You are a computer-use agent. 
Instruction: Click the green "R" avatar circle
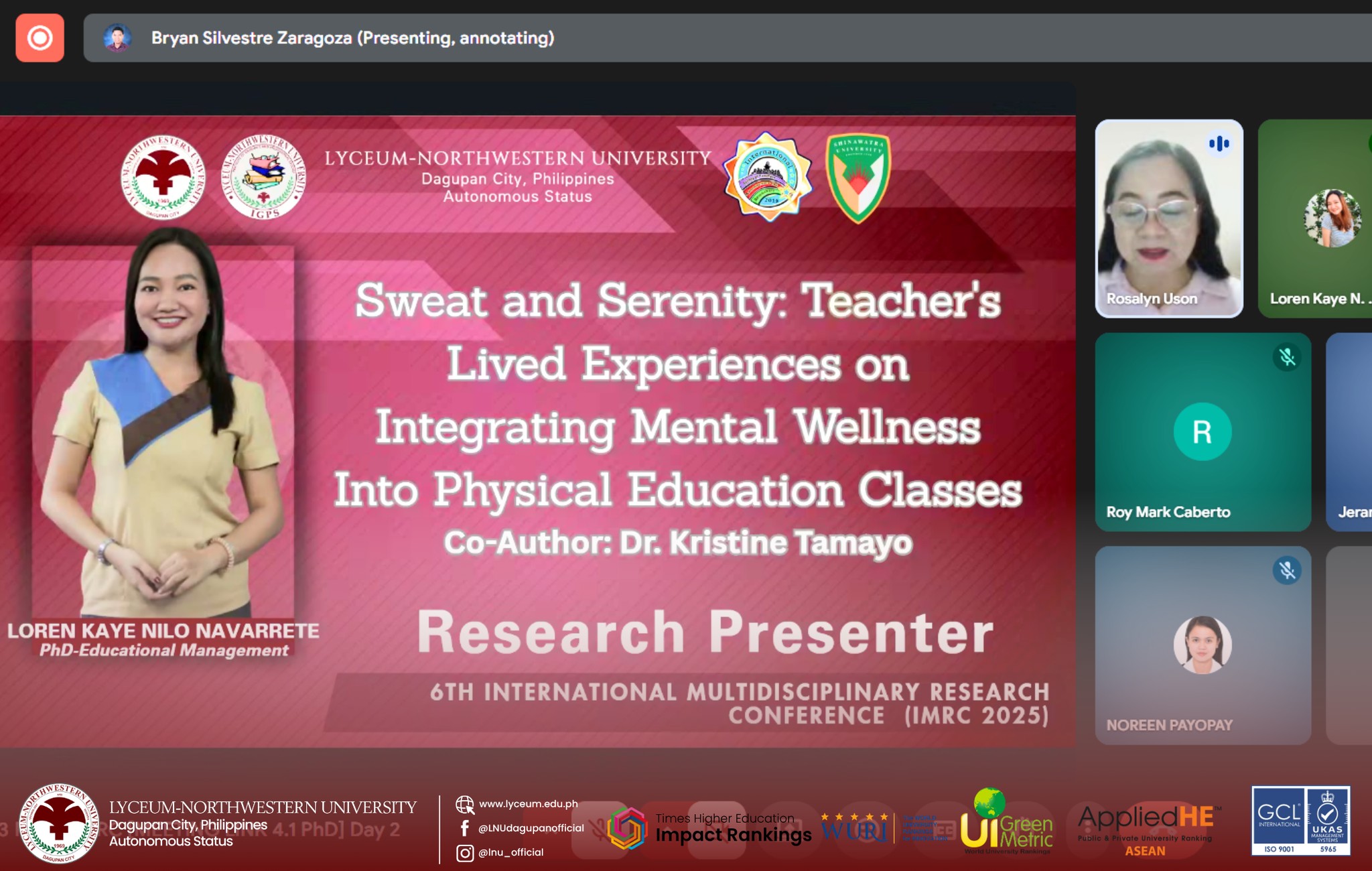[1202, 432]
